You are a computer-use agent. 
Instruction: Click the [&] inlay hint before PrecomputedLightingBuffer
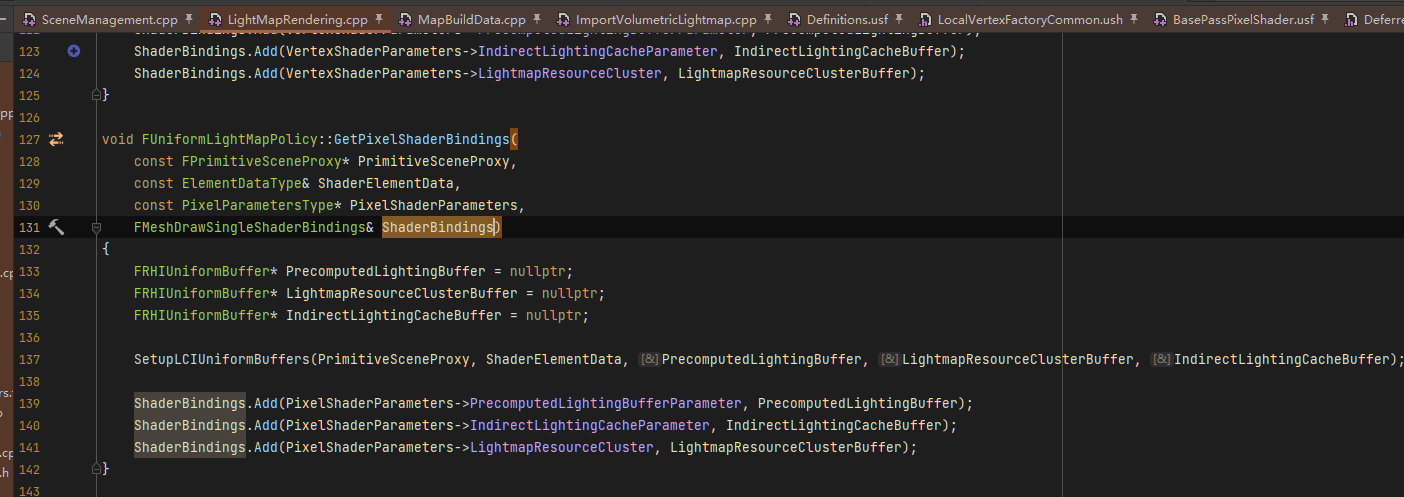(x=649, y=360)
